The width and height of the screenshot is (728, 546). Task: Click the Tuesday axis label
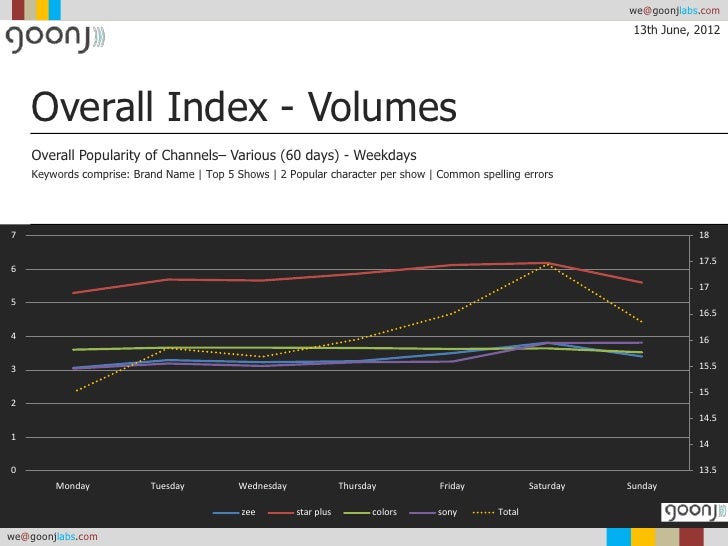tap(168, 486)
